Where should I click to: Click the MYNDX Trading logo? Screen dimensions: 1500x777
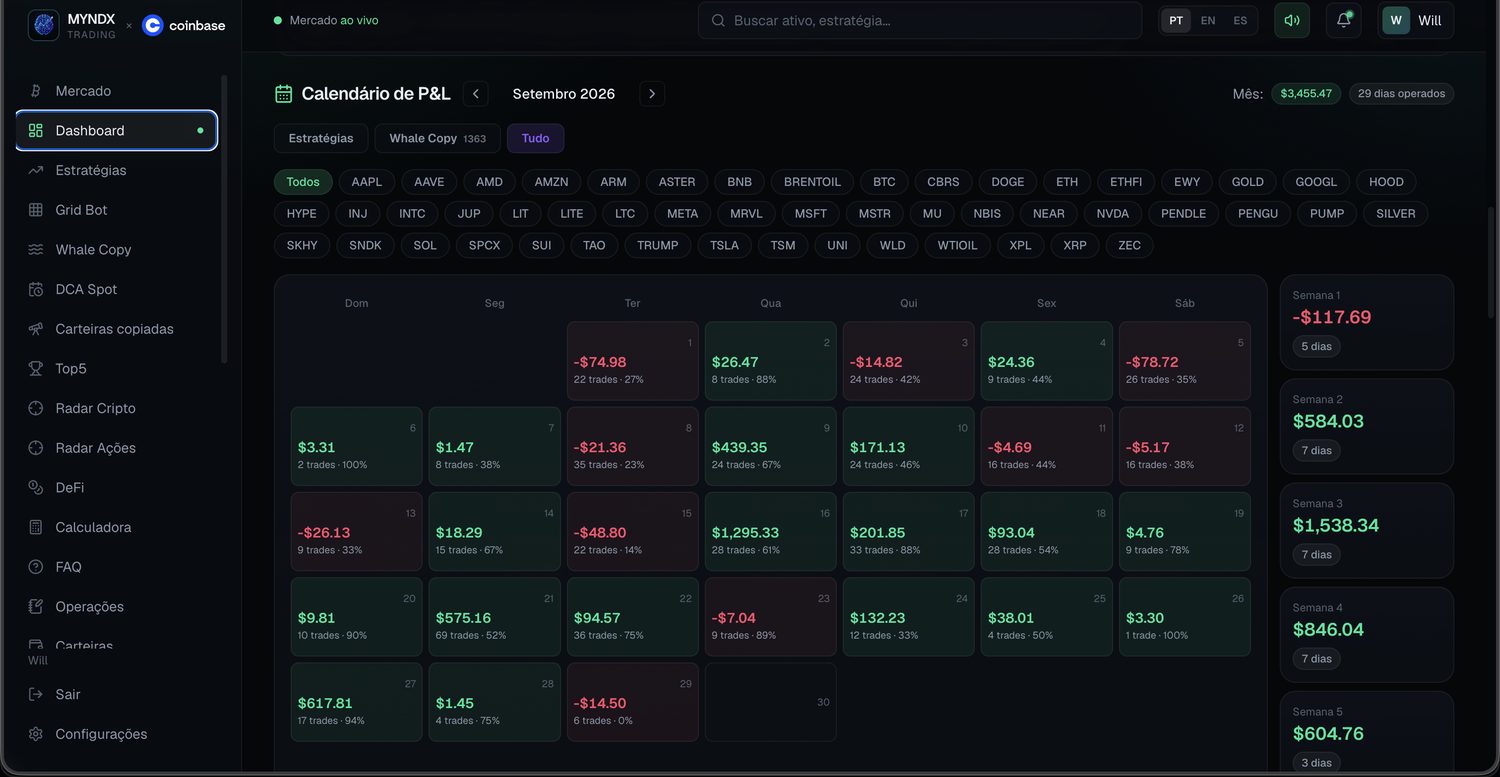click(43, 25)
